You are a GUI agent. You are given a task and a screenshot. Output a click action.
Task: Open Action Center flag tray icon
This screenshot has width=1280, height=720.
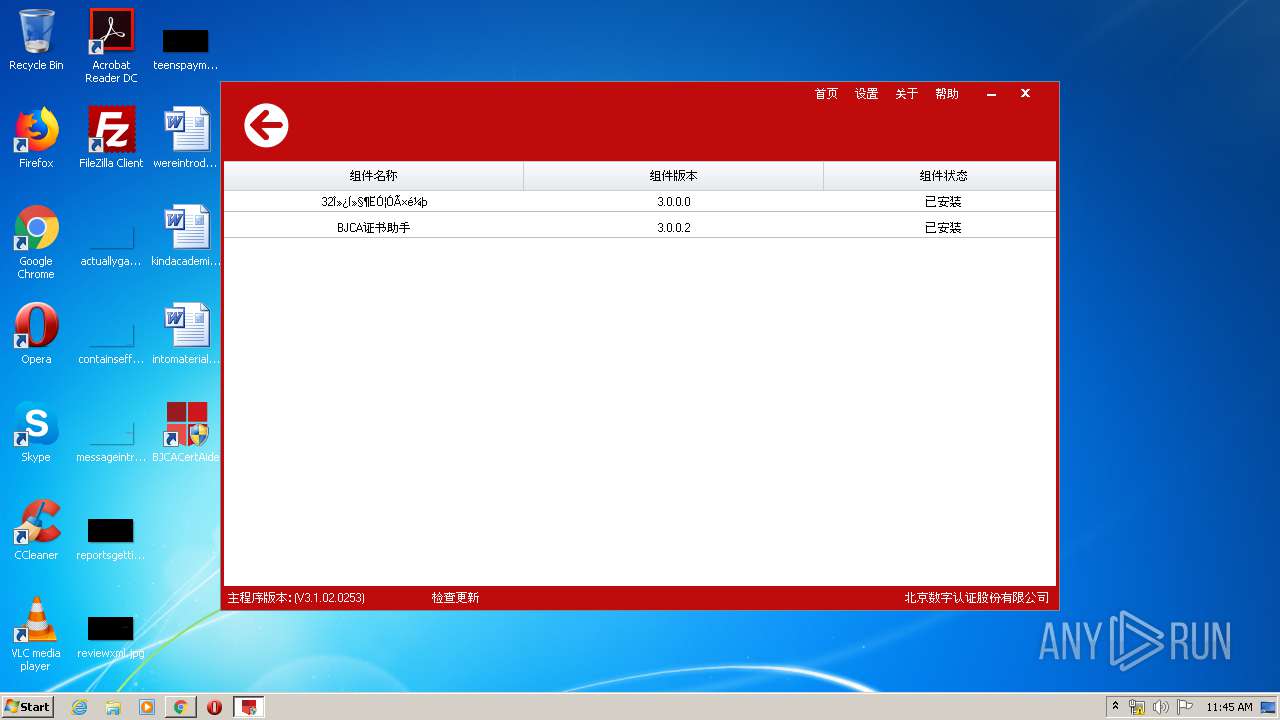(x=1184, y=707)
